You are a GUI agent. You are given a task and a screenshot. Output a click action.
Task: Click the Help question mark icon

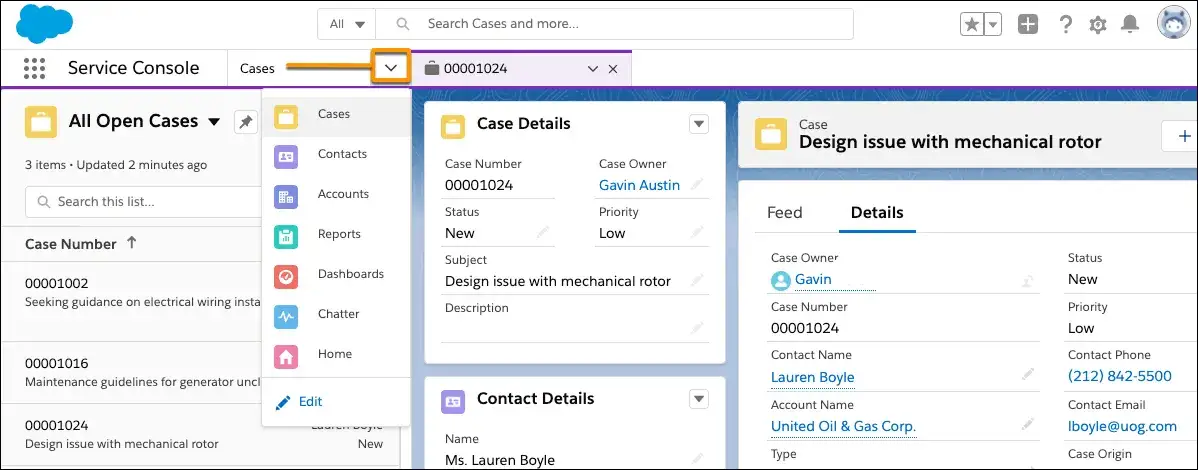coord(1066,24)
